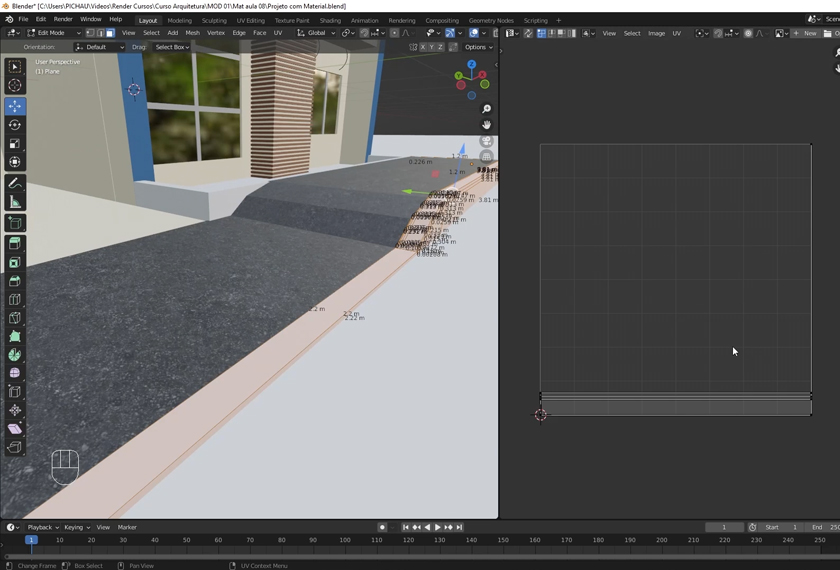
Task: Switch to the UV Editing workspace tab
Action: pos(252,20)
